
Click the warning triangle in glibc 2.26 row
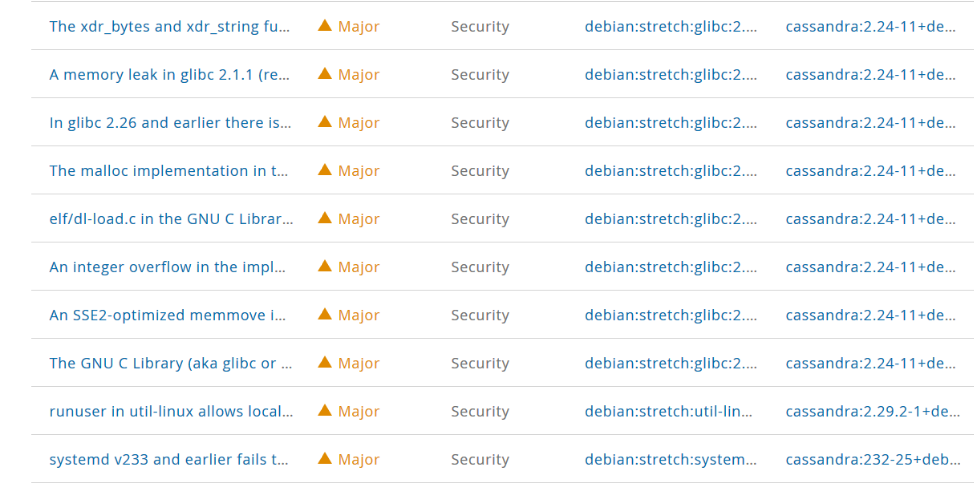[x=324, y=121]
